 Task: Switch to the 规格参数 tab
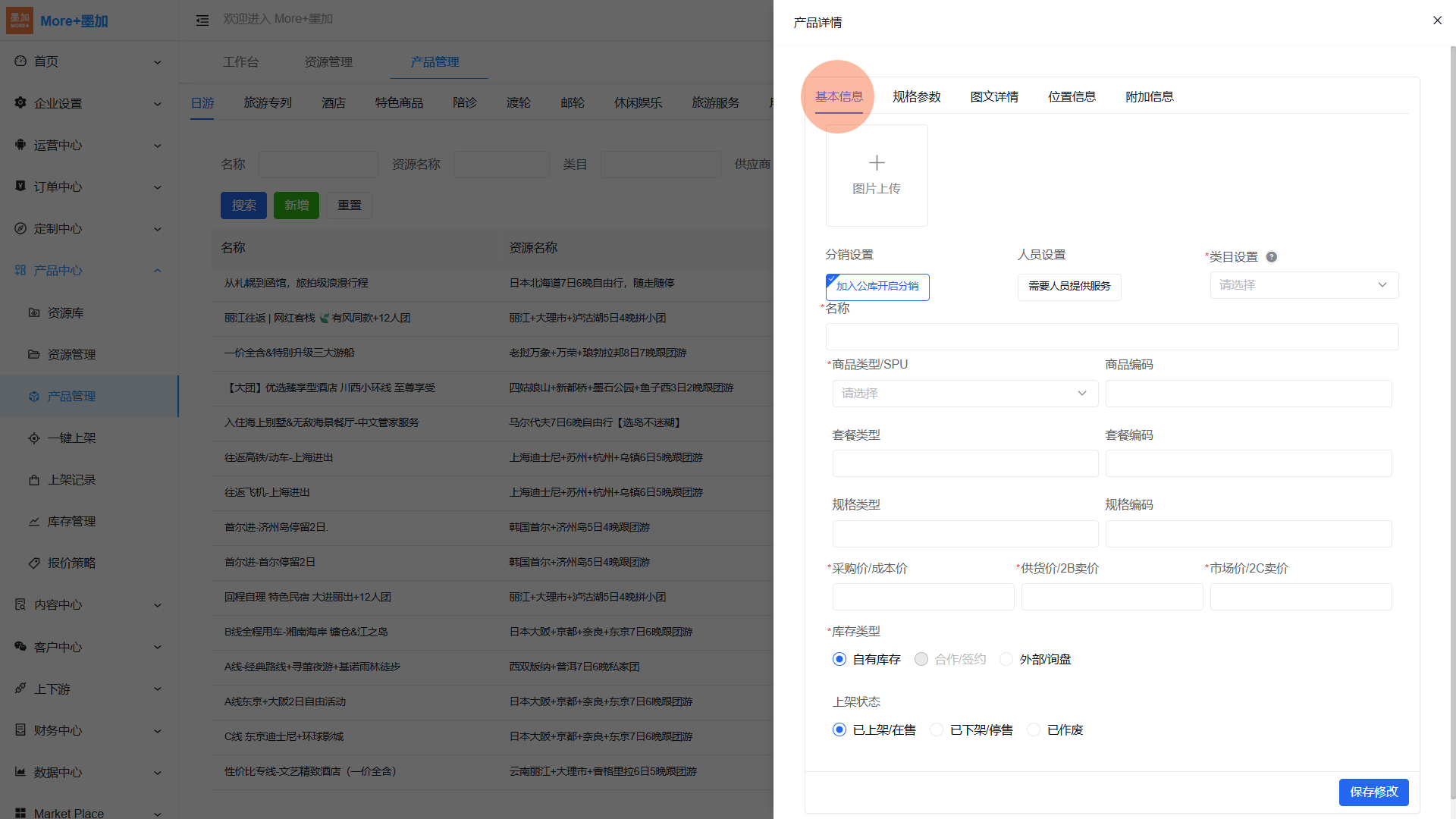(x=916, y=97)
